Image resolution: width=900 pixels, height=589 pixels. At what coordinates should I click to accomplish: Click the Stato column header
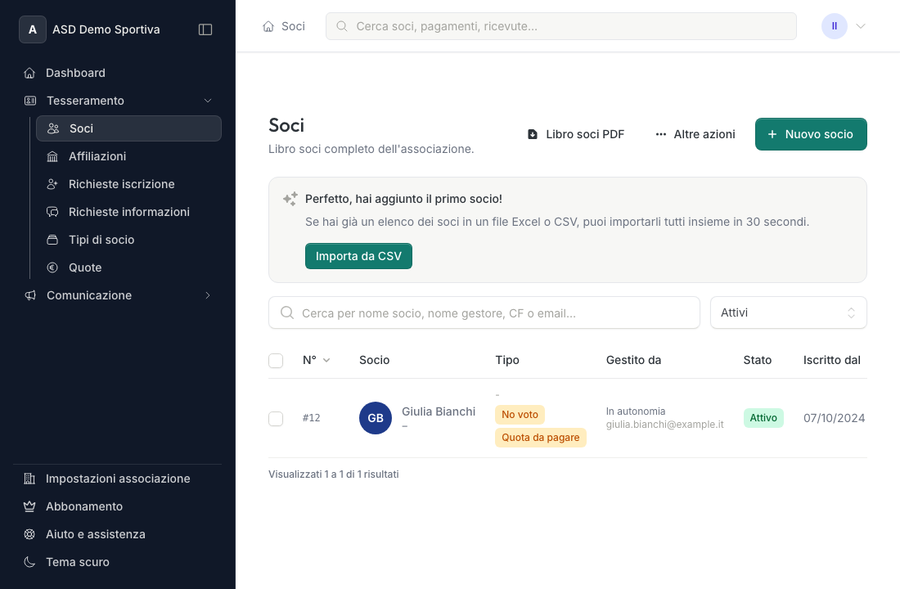757,360
